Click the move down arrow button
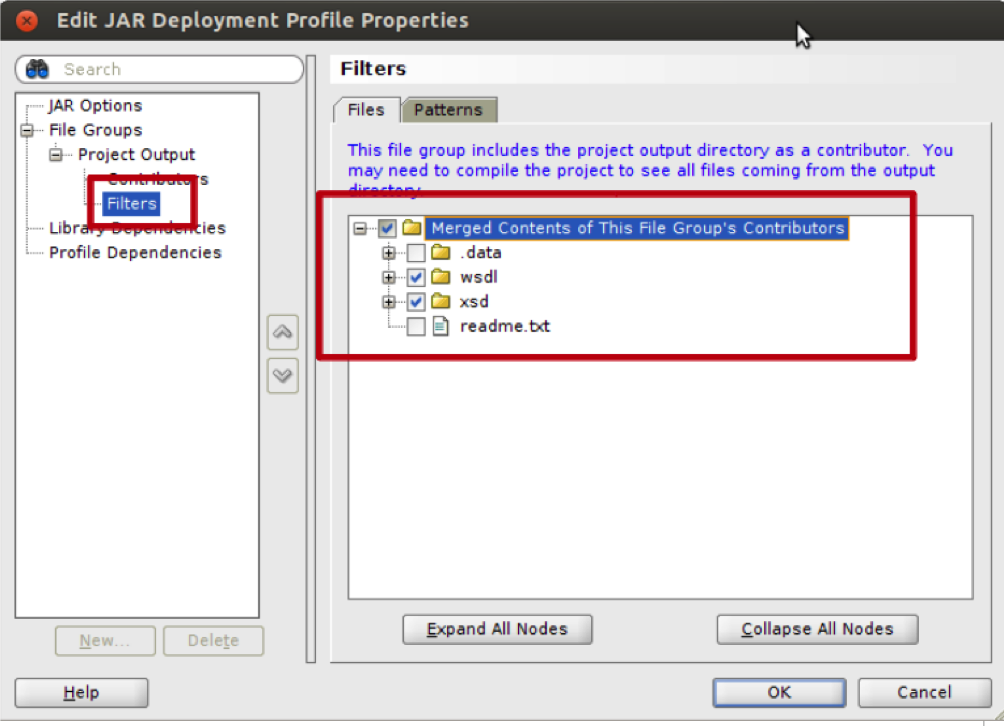This screenshot has height=727, width=1005. (x=283, y=375)
